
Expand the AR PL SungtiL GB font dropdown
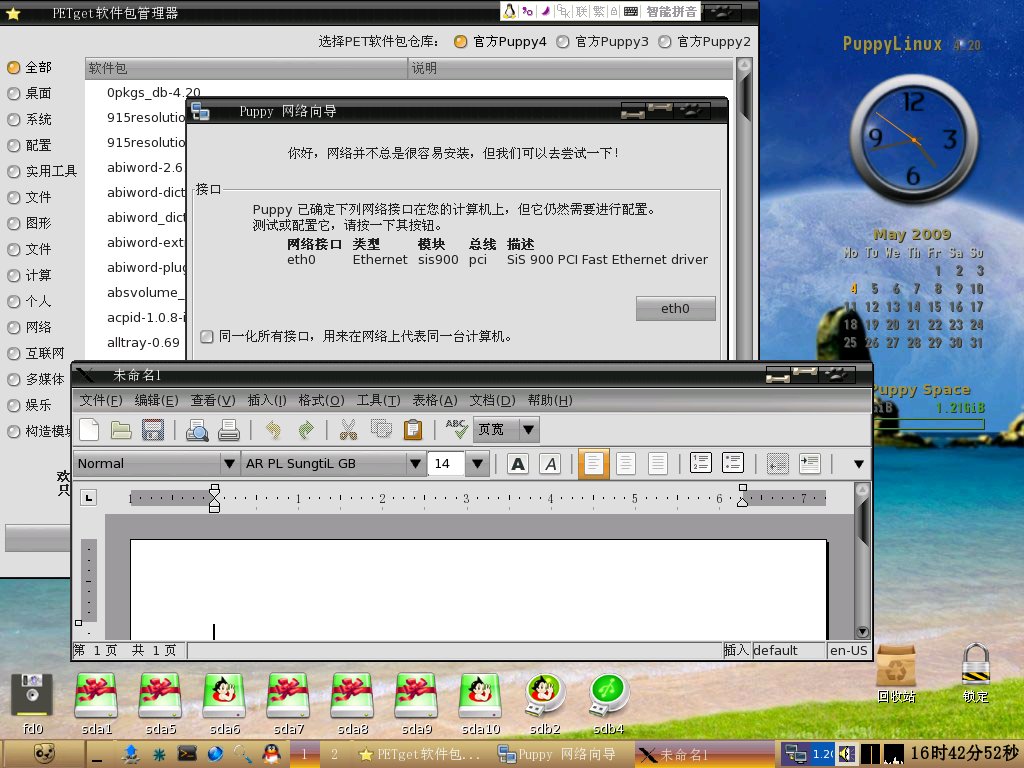click(x=415, y=464)
